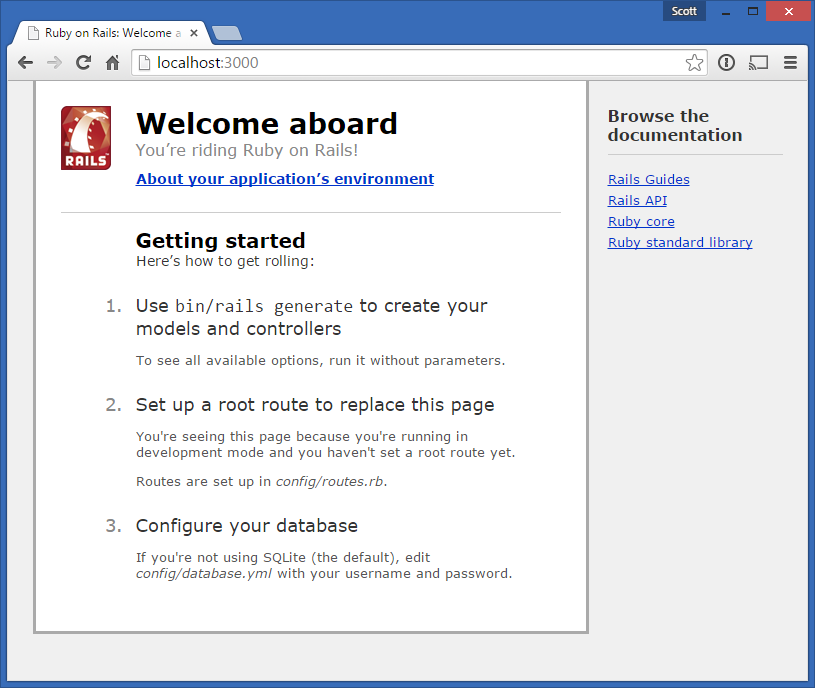The width and height of the screenshot is (815, 688).
Task: Click 'You're riding Ruby on Rails!' text
Action: click(247, 150)
